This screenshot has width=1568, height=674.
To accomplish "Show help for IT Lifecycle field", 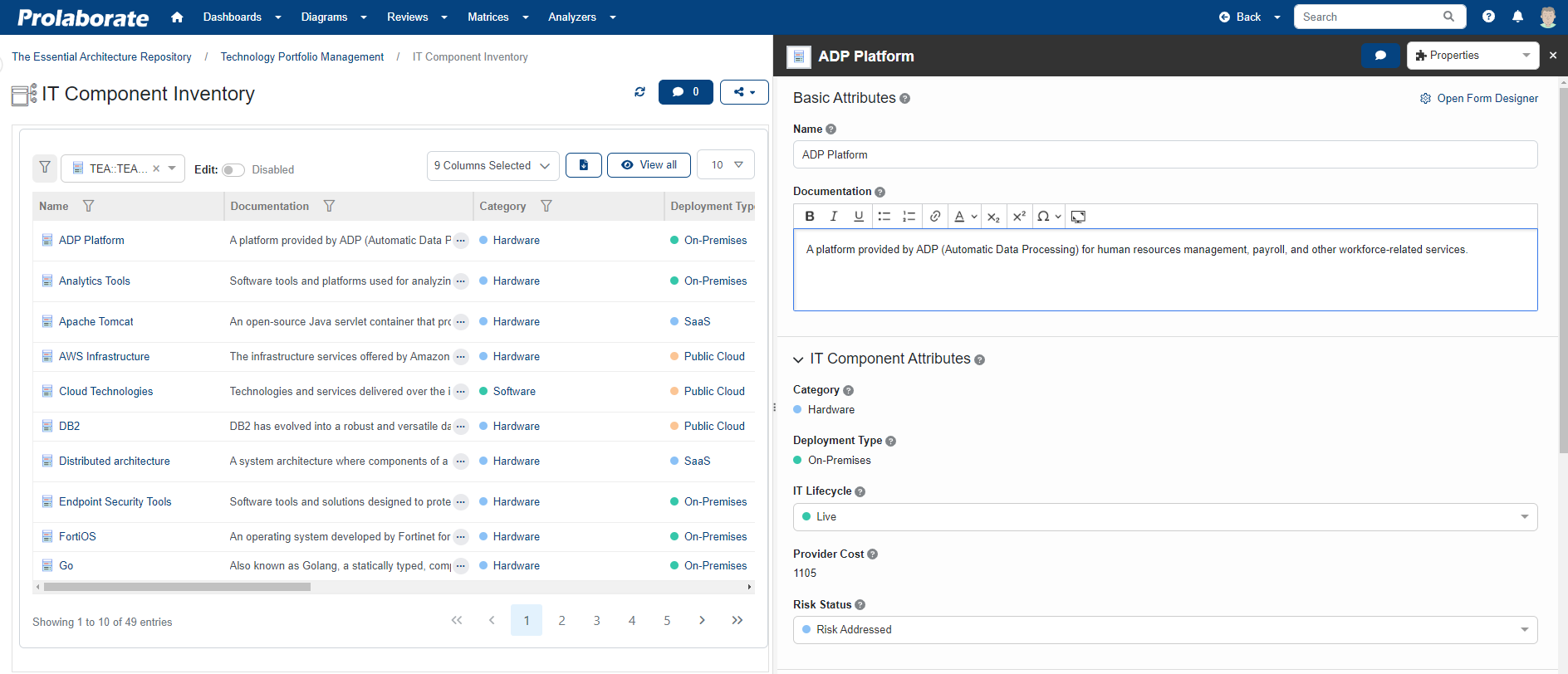I will (860, 491).
